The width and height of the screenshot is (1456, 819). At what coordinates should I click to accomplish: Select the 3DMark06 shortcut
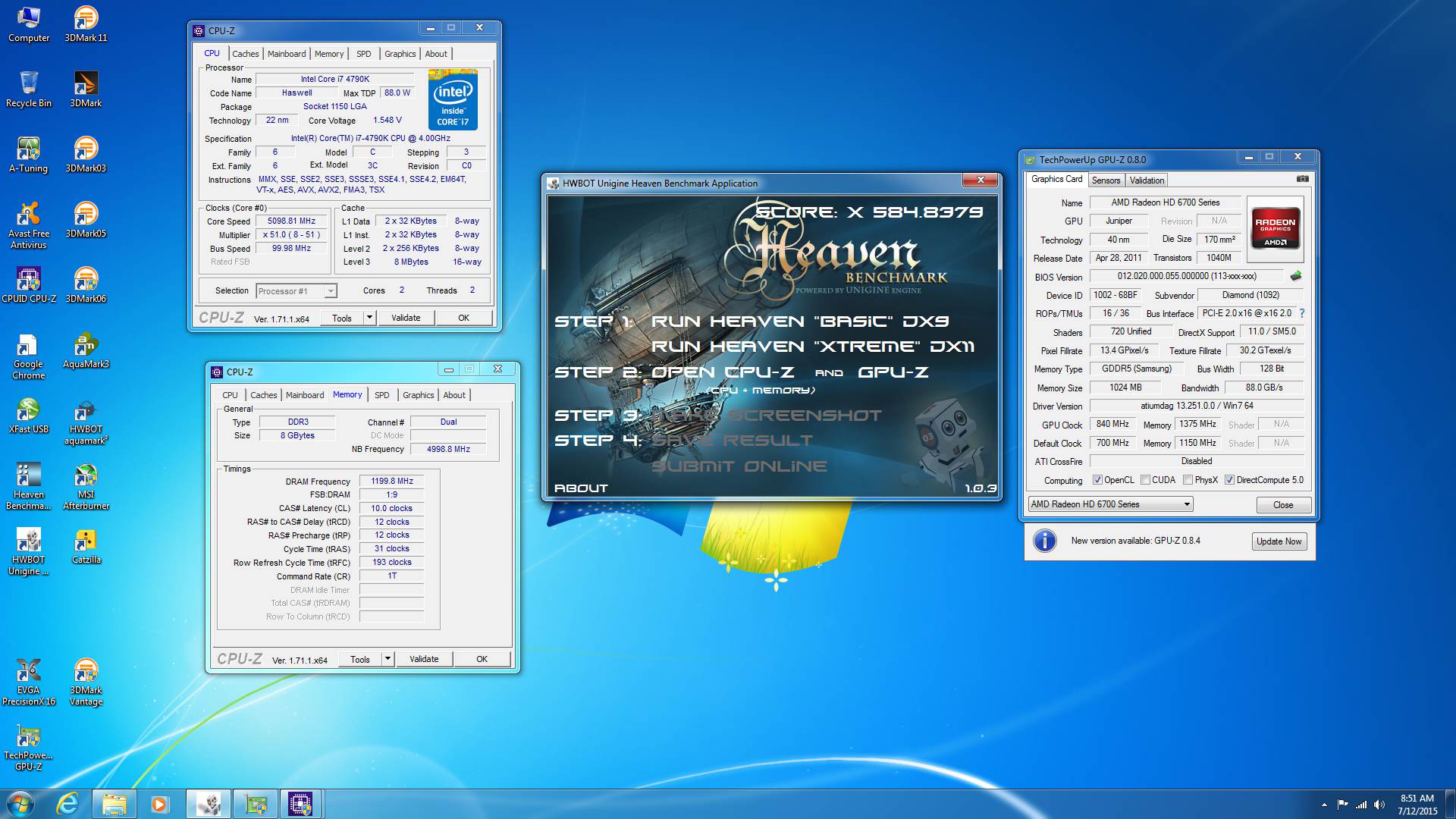(86, 285)
